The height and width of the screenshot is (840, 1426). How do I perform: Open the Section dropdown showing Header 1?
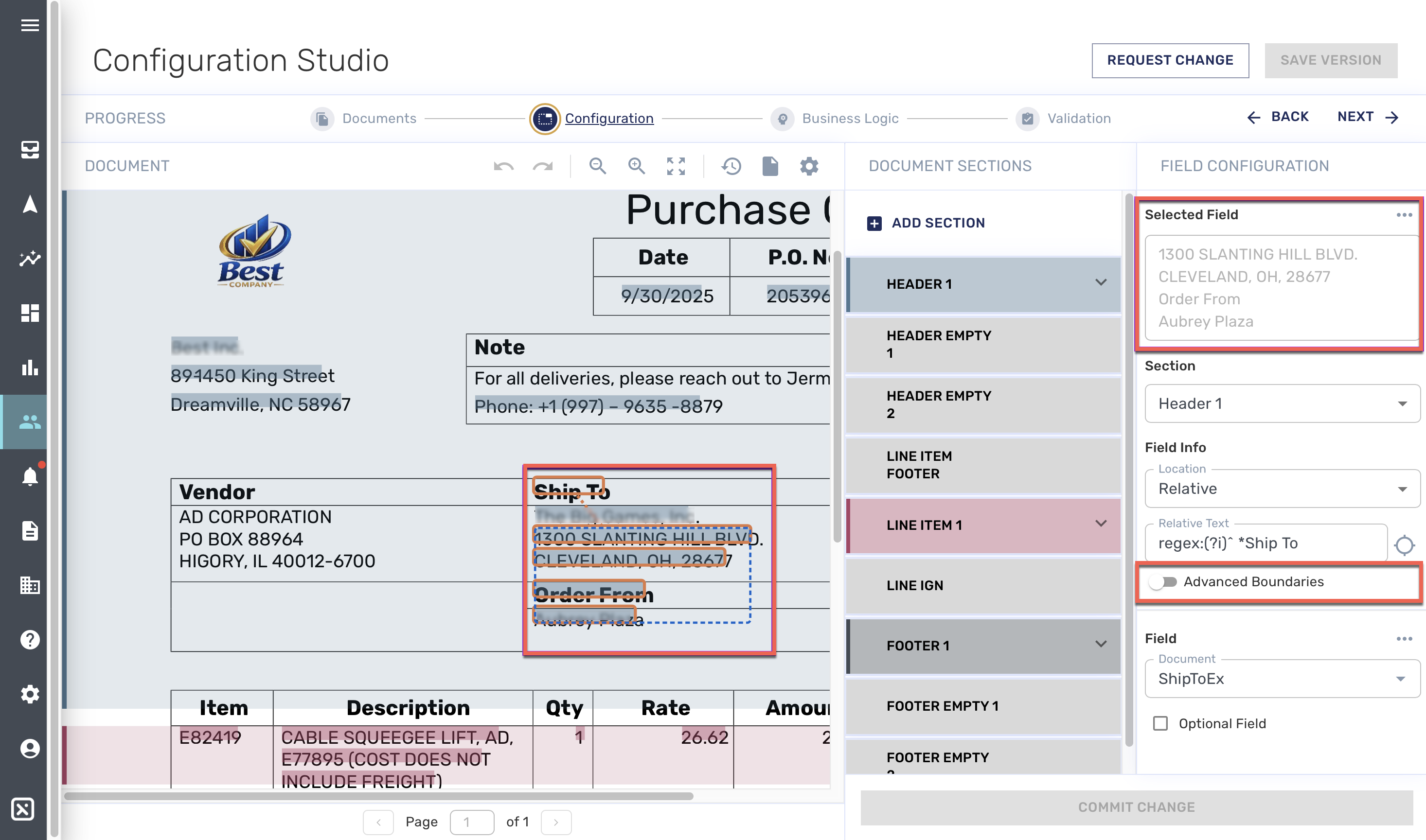click(1282, 403)
